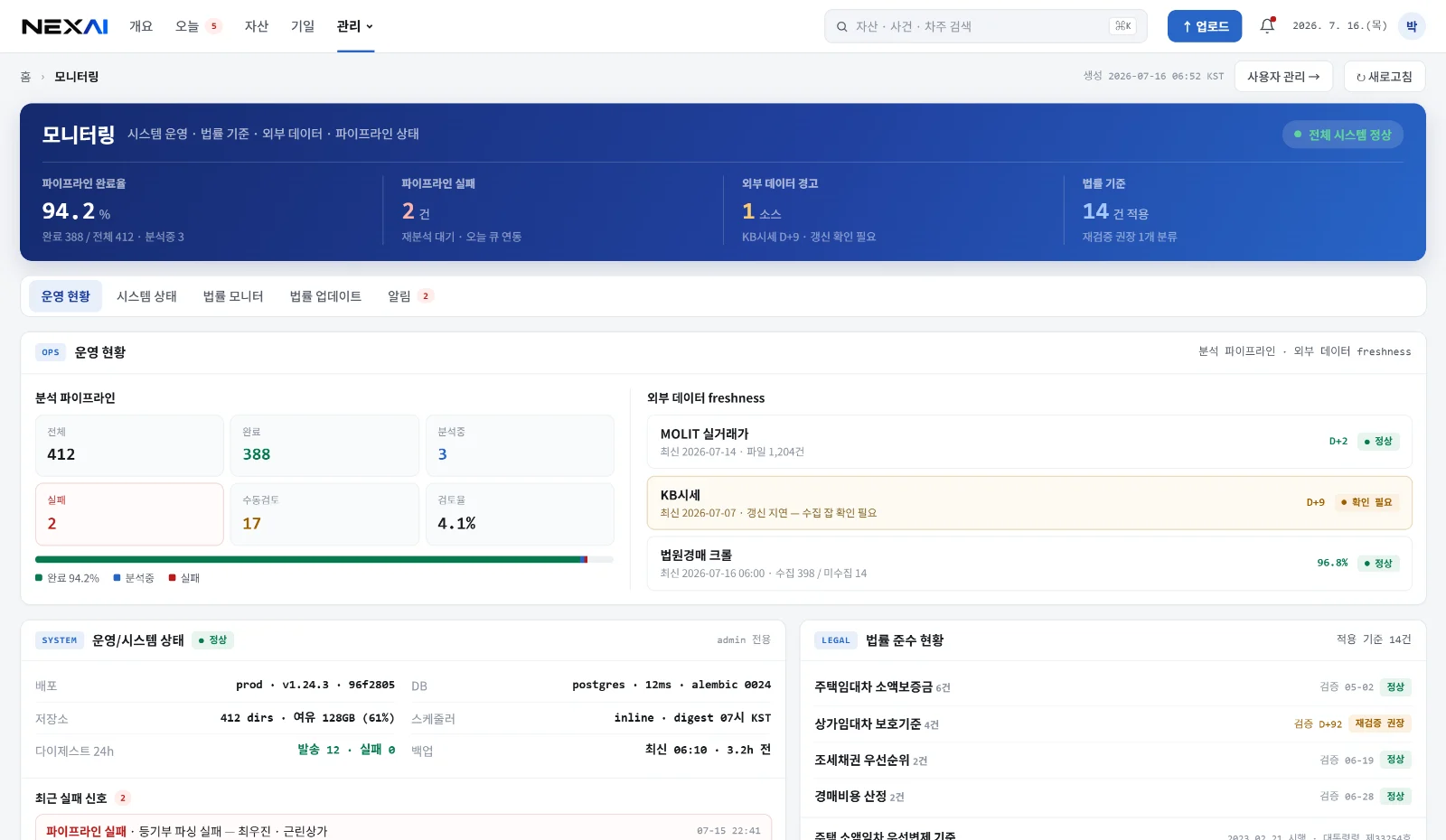The height and width of the screenshot is (840, 1446).
Task: Click the 확인 필요 badge on KB시세
Action: [1366, 502]
